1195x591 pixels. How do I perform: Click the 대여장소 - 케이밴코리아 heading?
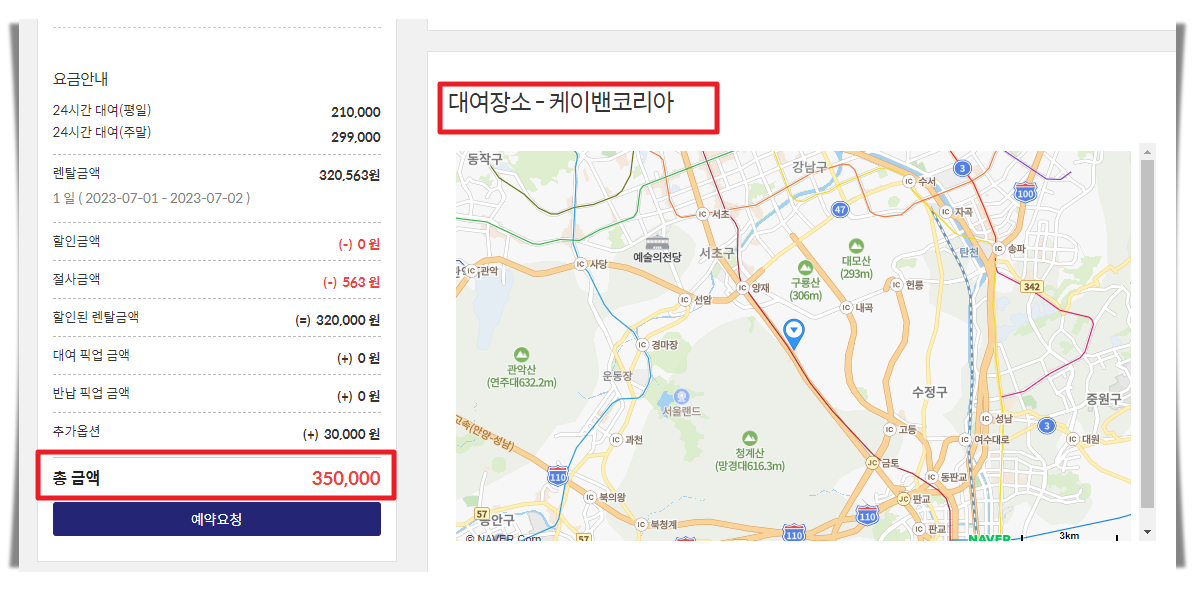pos(561,102)
